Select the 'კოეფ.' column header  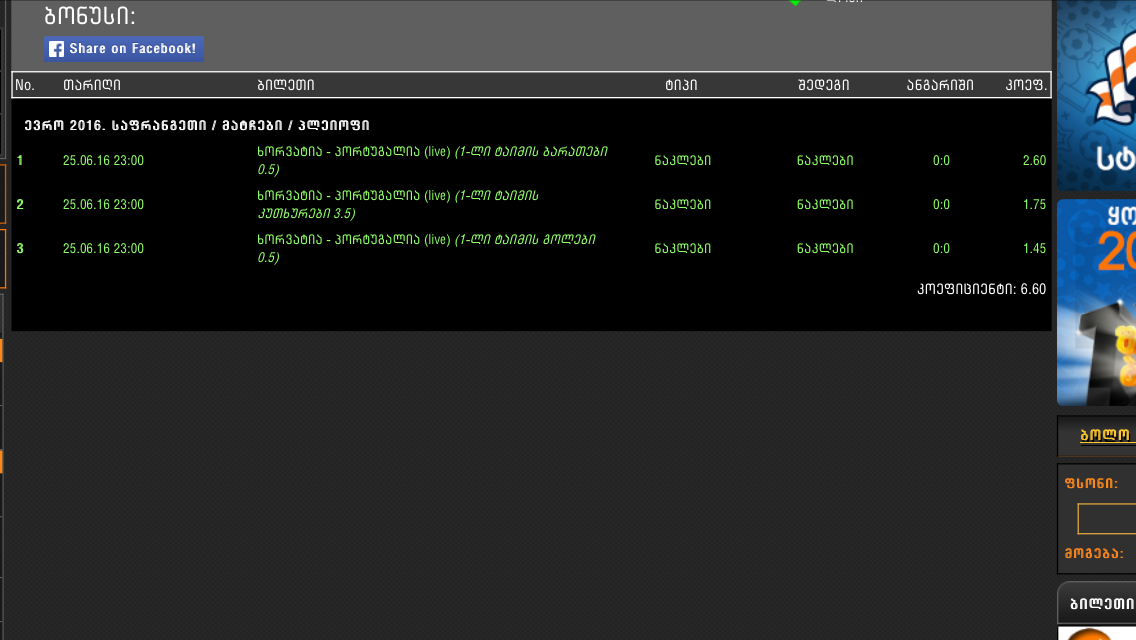point(1026,85)
